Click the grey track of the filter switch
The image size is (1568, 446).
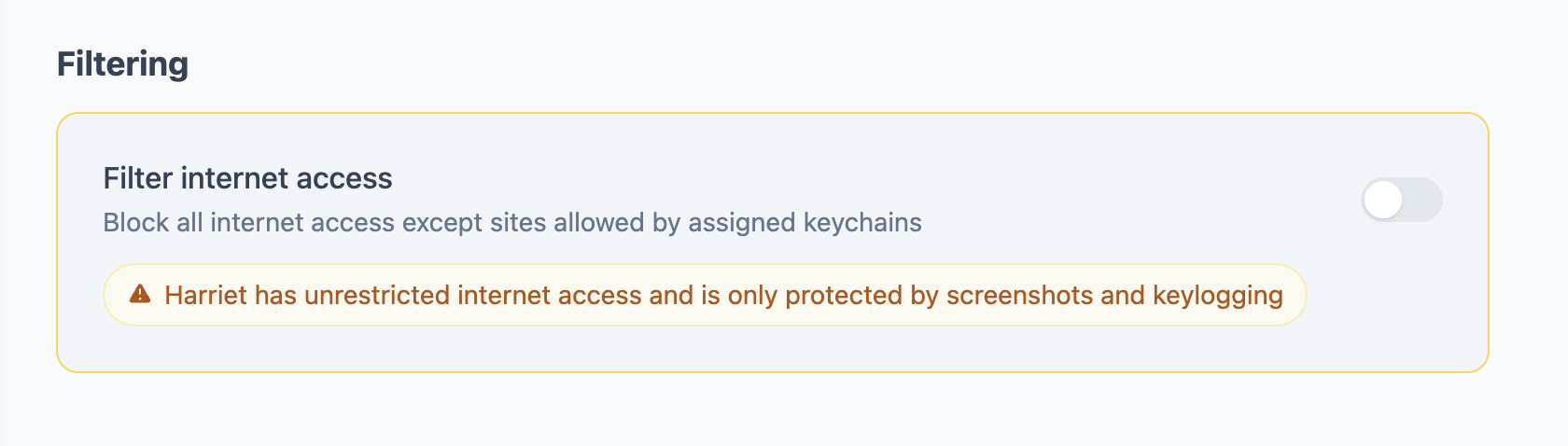point(1422,200)
